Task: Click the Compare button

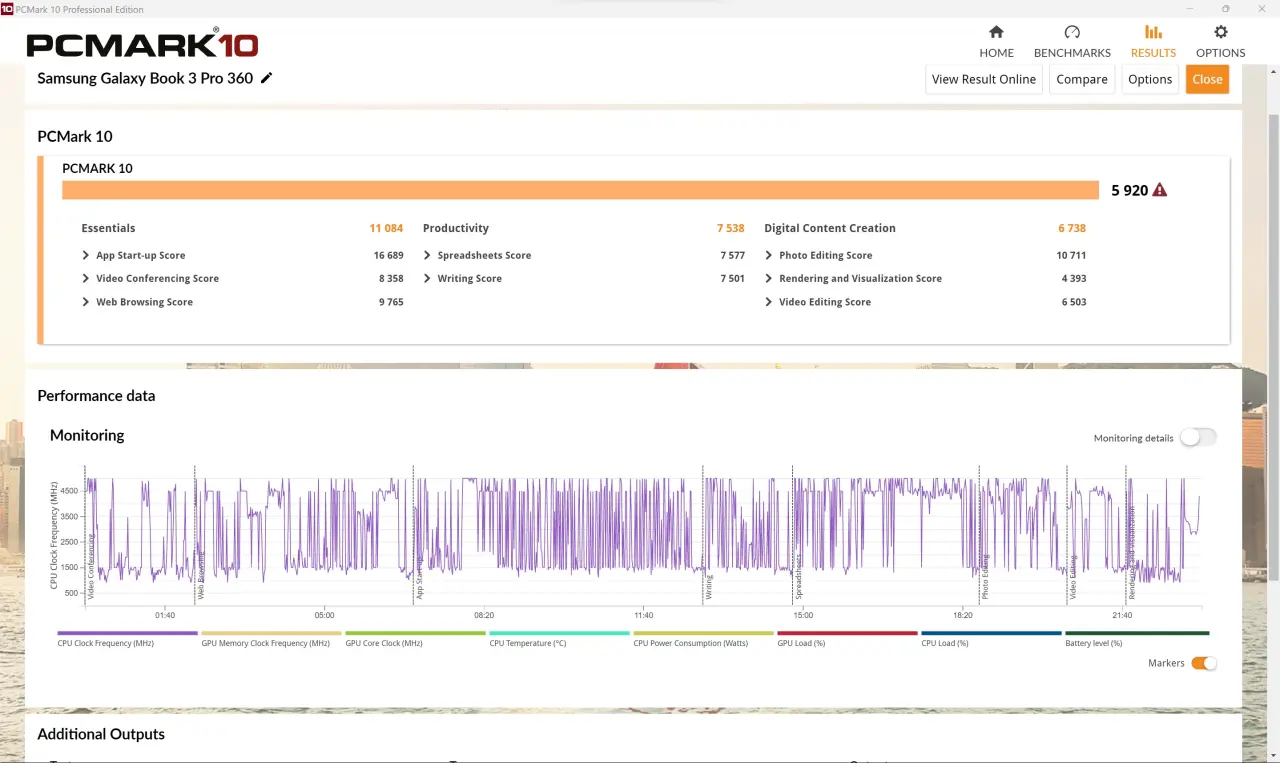Action: coord(1082,79)
